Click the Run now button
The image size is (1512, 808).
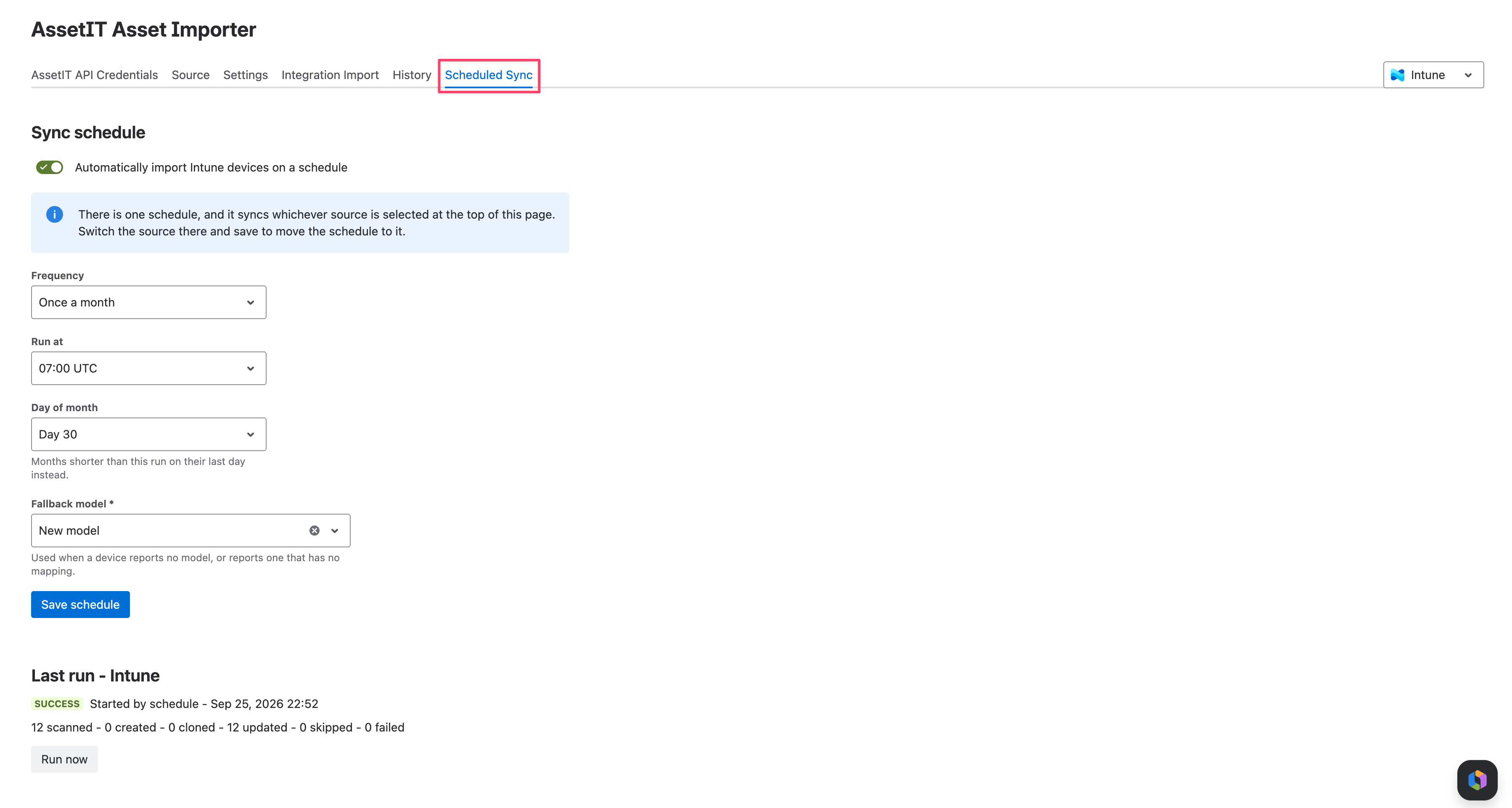(x=65, y=759)
